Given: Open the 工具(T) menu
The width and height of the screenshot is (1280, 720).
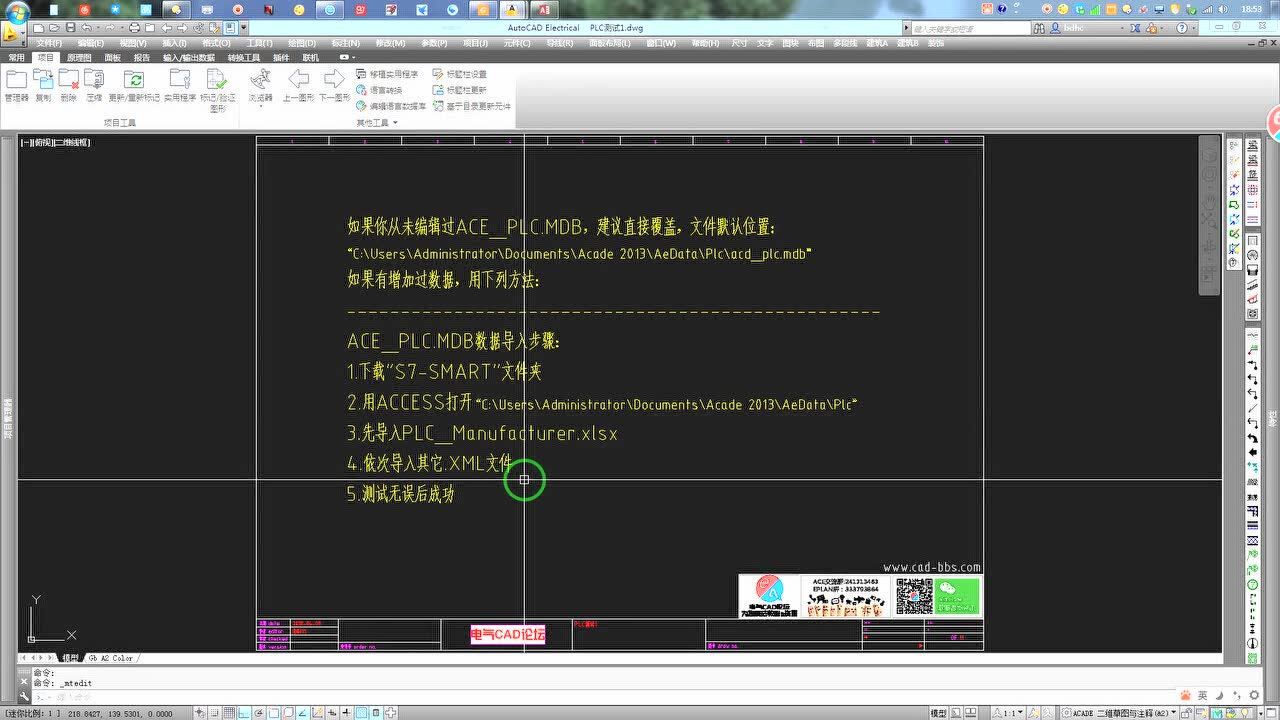Looking at the screenshot, I should coord(256,42).
